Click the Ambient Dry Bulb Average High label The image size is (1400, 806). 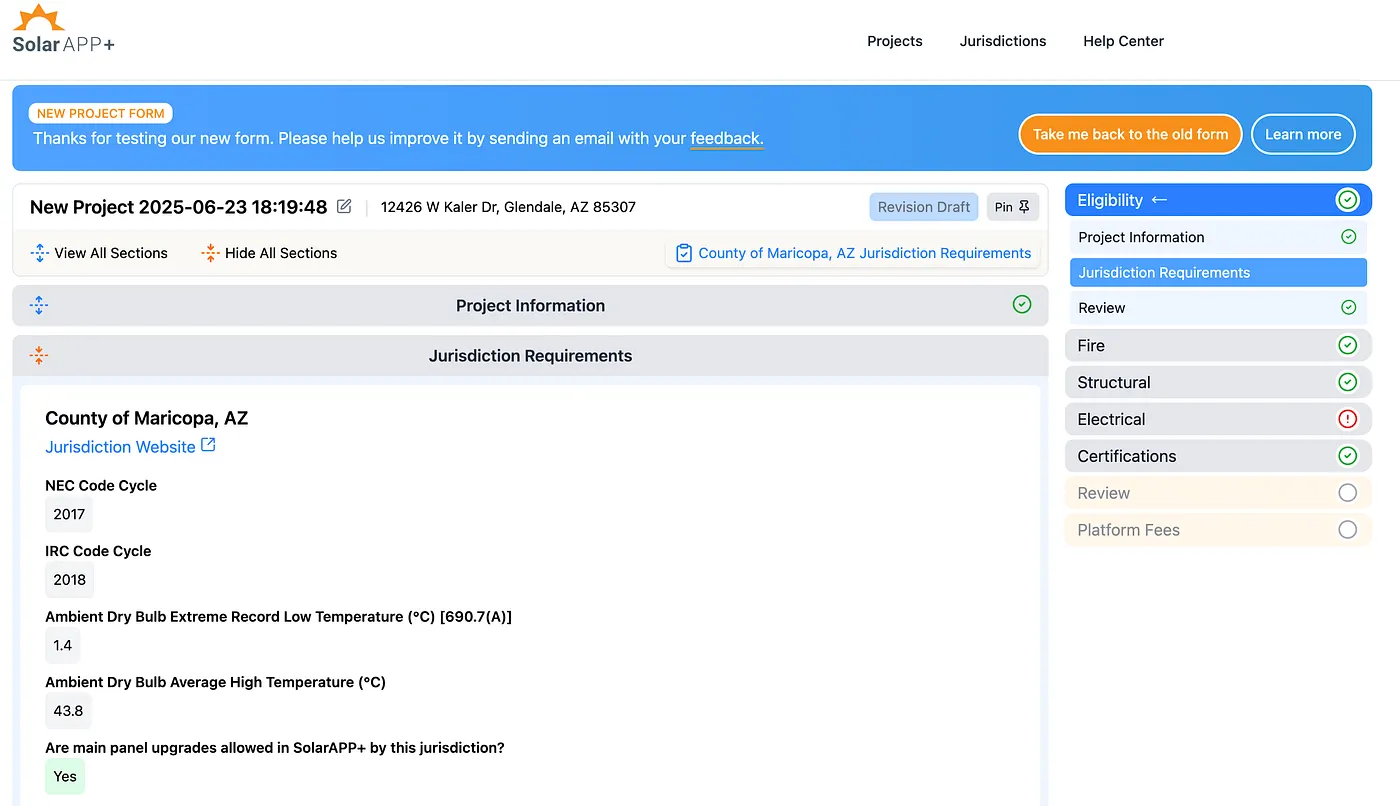[x=215, y=682]
